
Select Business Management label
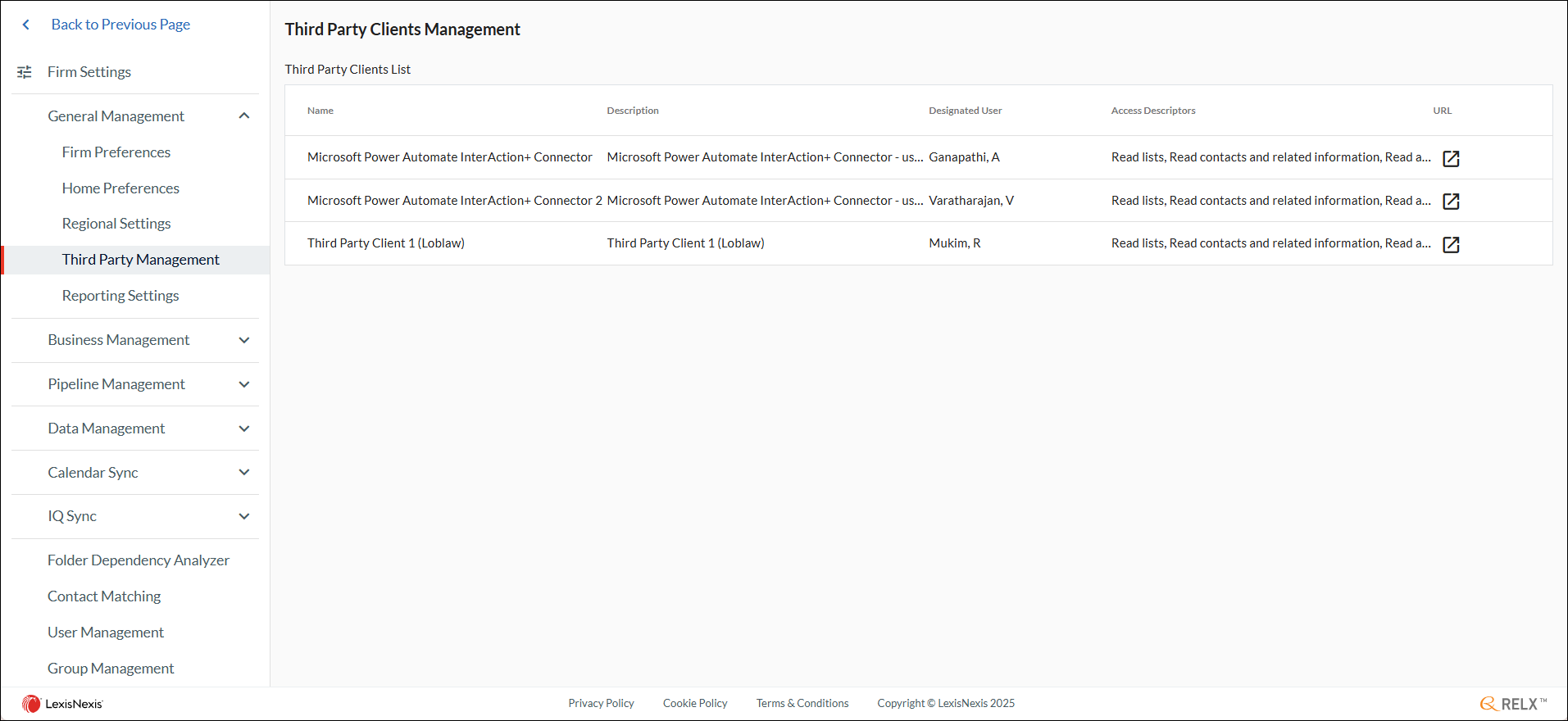[x=119, y=340]
